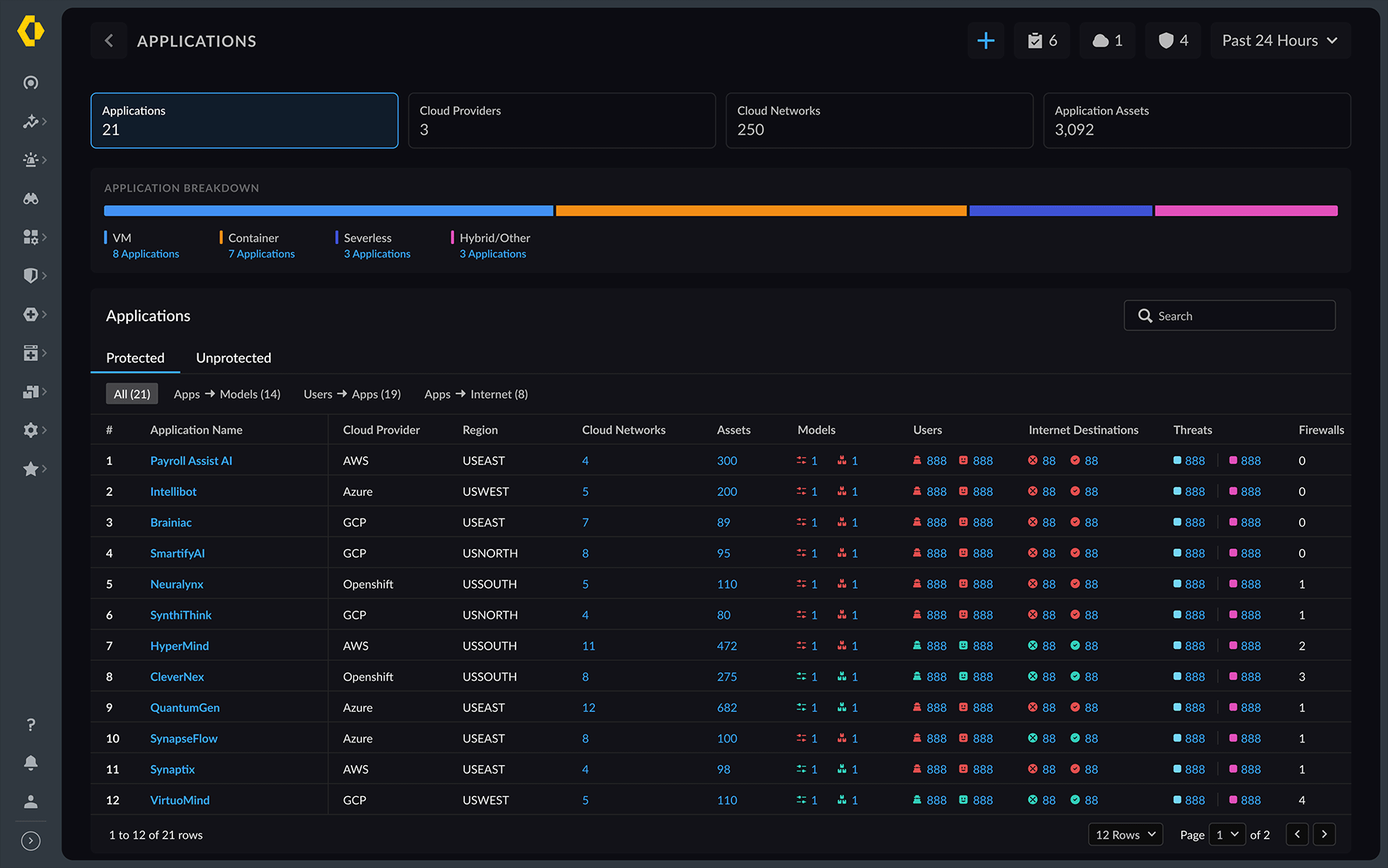The width and height of the screenshot is (1388, 868).
Task: Select the binoculars discovery icon in sidebar
Action: click(31, 198)
